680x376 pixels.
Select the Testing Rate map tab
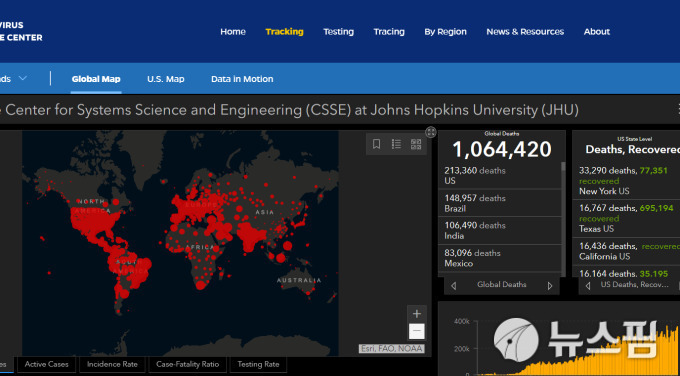[x=258, y=364]
